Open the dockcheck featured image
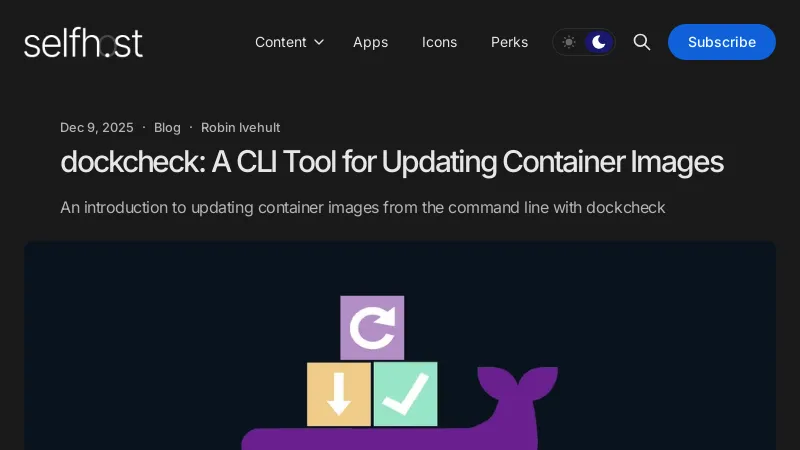The height and width of the screenshot is (450, 800). coord(400,345)
